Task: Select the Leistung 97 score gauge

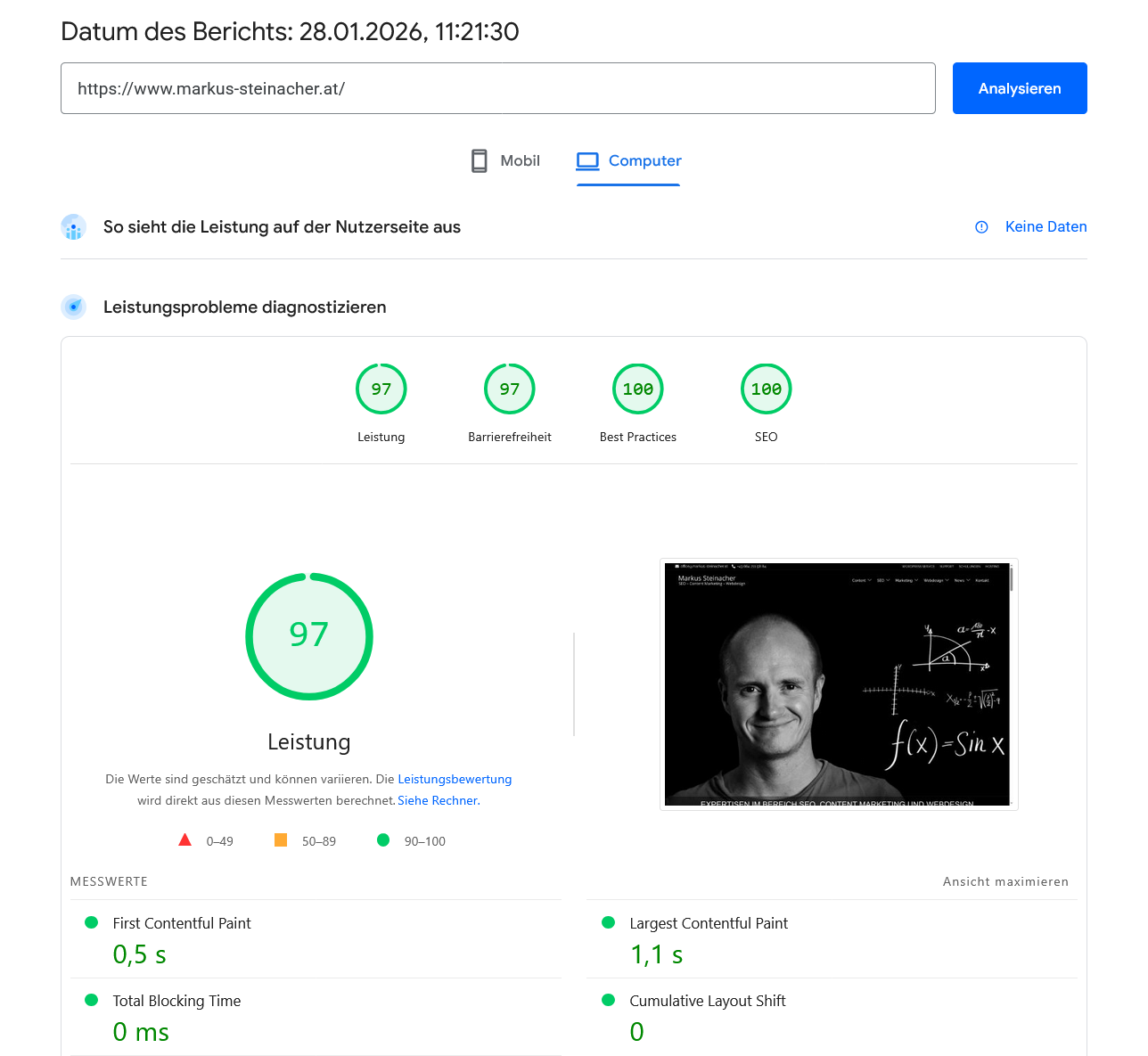Action: (x=381, y=389)
